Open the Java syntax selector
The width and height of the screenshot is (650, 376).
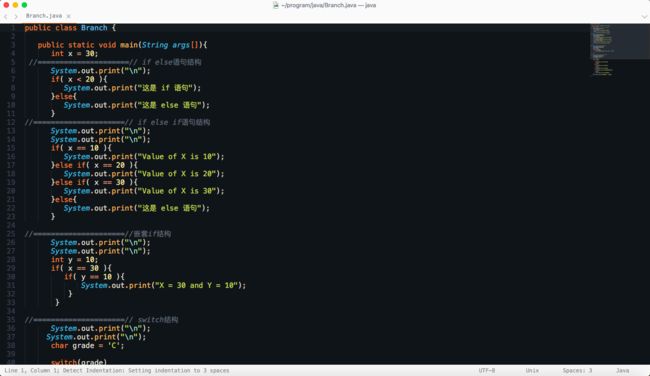tap(622, 370)
